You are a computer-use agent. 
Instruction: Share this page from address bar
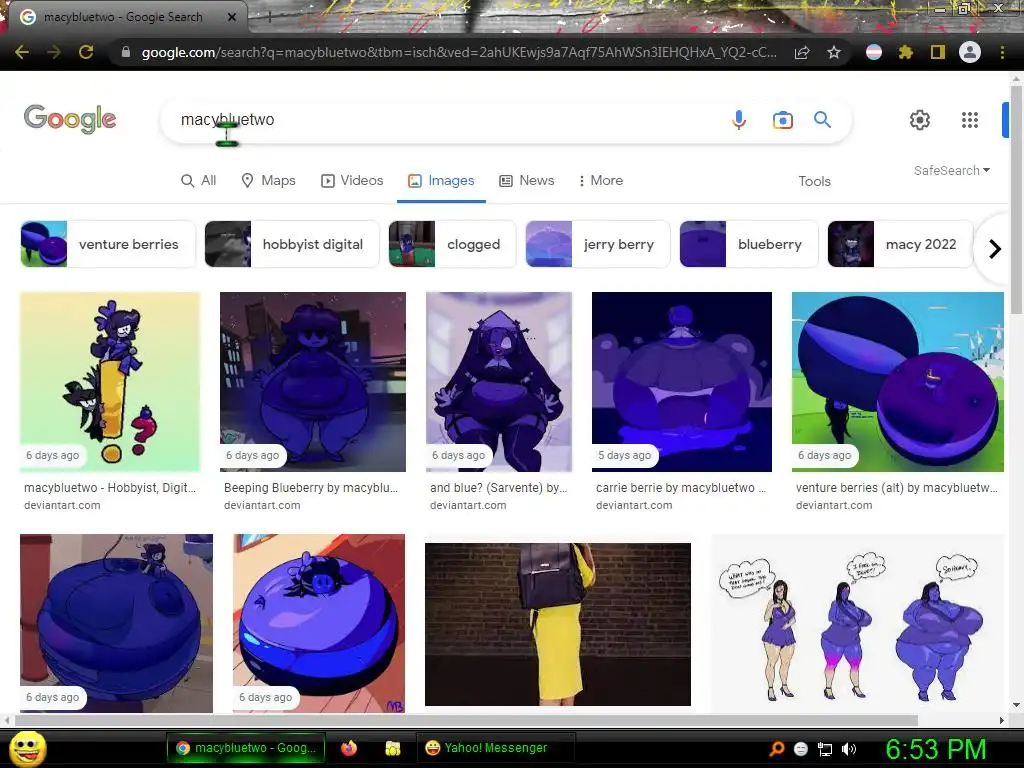point(802,52)
